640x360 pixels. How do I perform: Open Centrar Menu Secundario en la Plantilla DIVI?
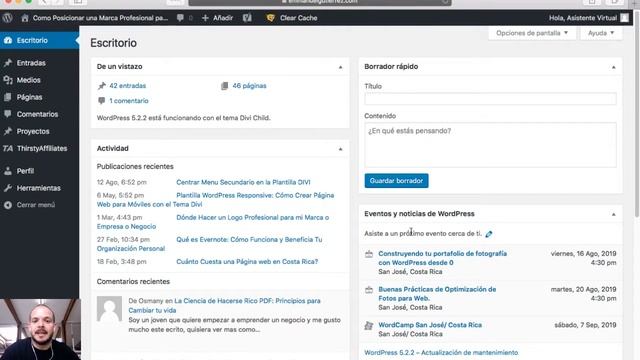coord(243,182)
